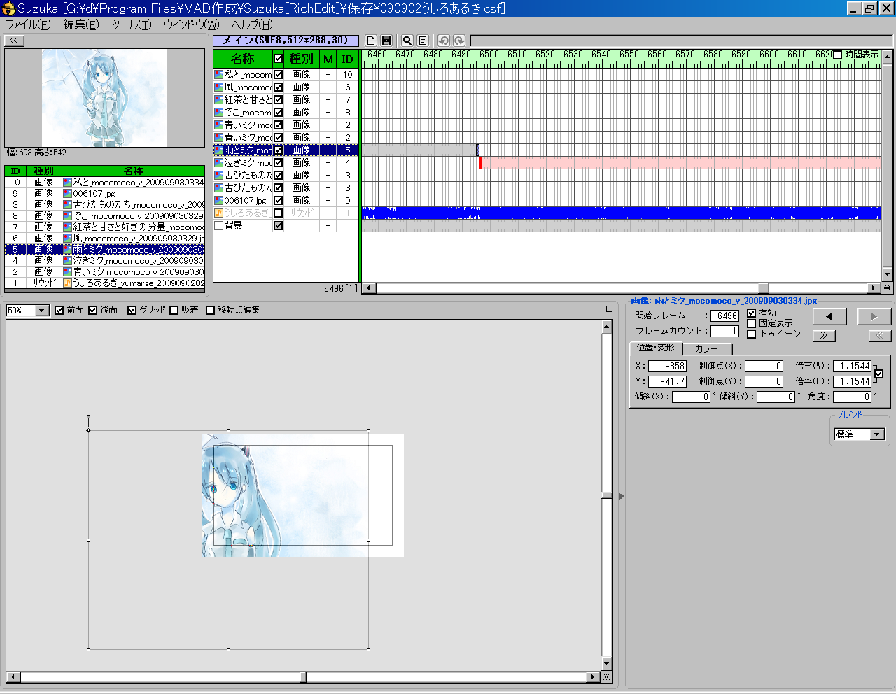
Task: Click image icon of layer ID 10
Action: coord(218,74)
